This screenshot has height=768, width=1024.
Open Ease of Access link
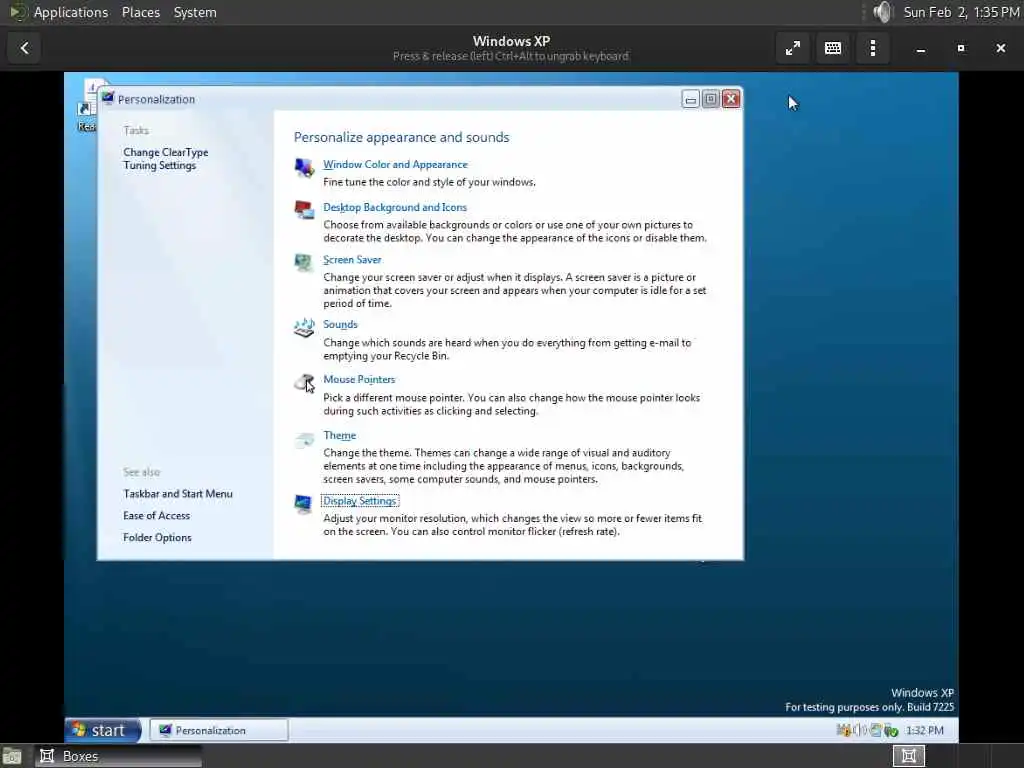(157, 515)
